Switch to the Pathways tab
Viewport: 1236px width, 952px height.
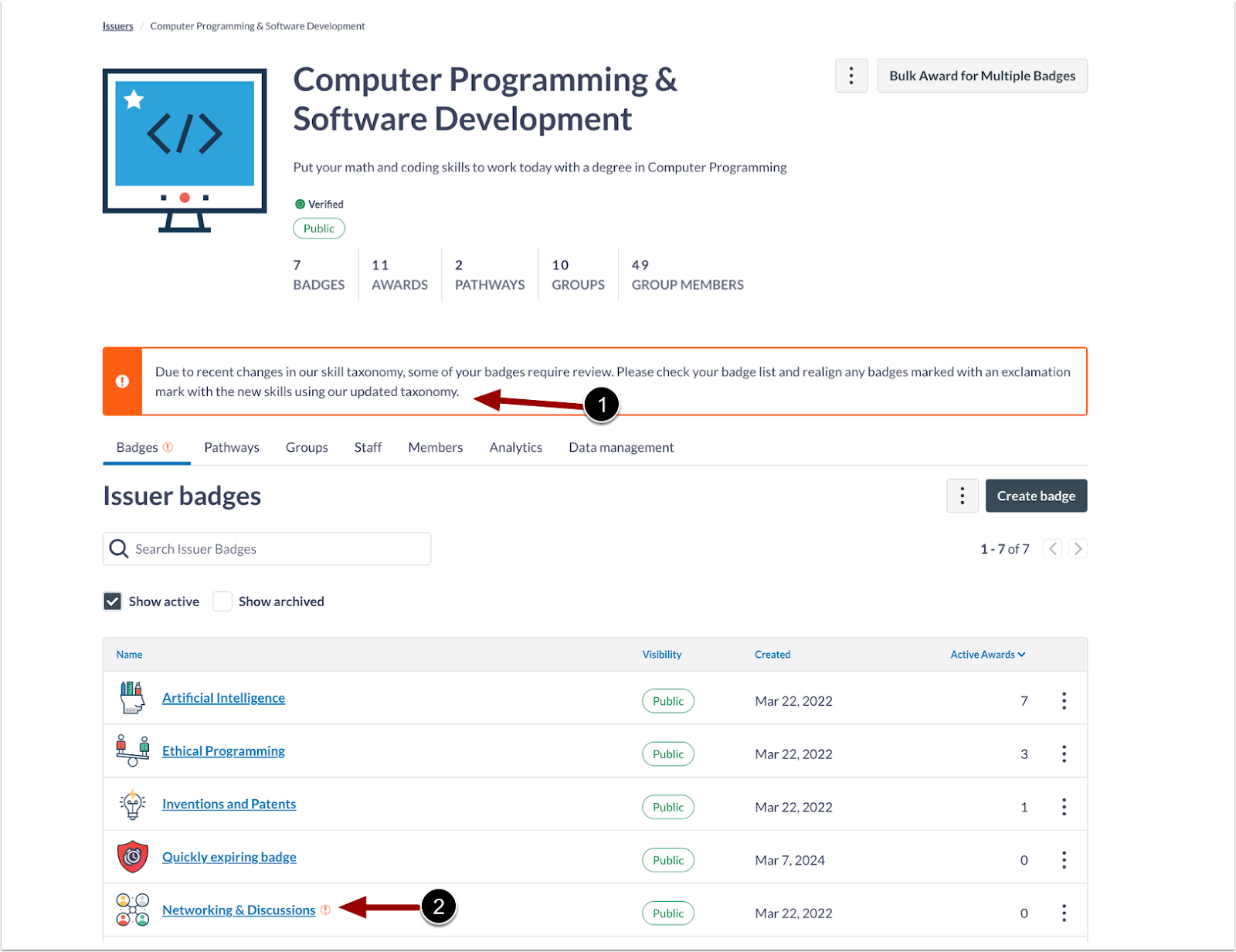[x=232, y=448]
